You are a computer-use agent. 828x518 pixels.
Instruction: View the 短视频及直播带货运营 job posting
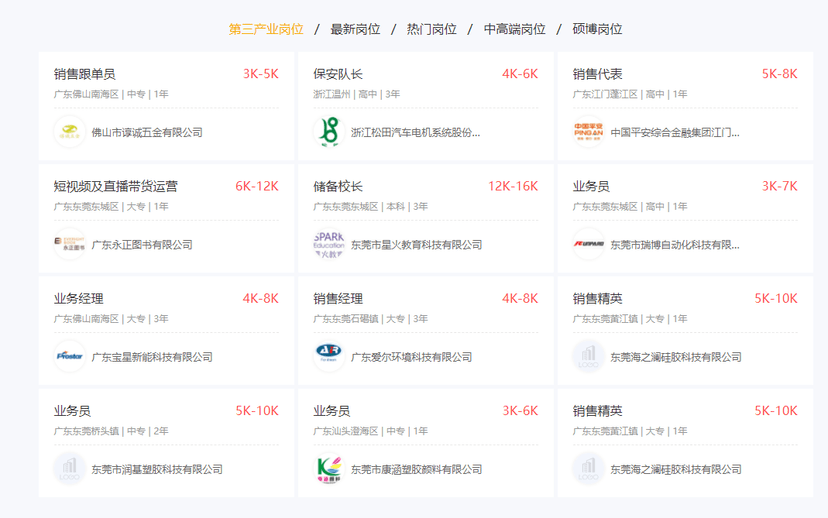click(116, 186)
